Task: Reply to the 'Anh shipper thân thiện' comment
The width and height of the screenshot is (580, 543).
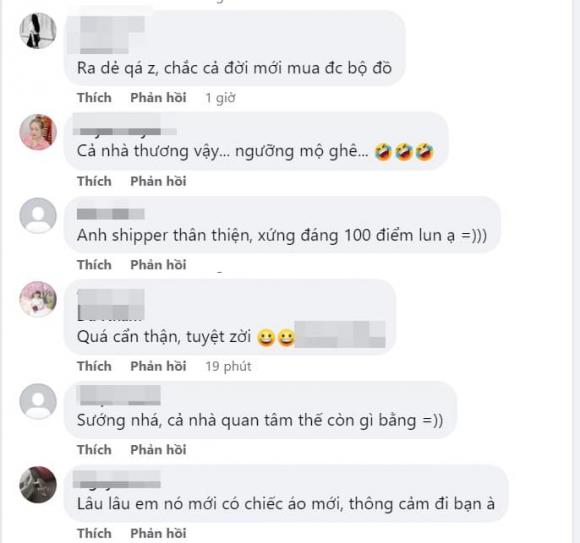Action: tap(158, 265)
